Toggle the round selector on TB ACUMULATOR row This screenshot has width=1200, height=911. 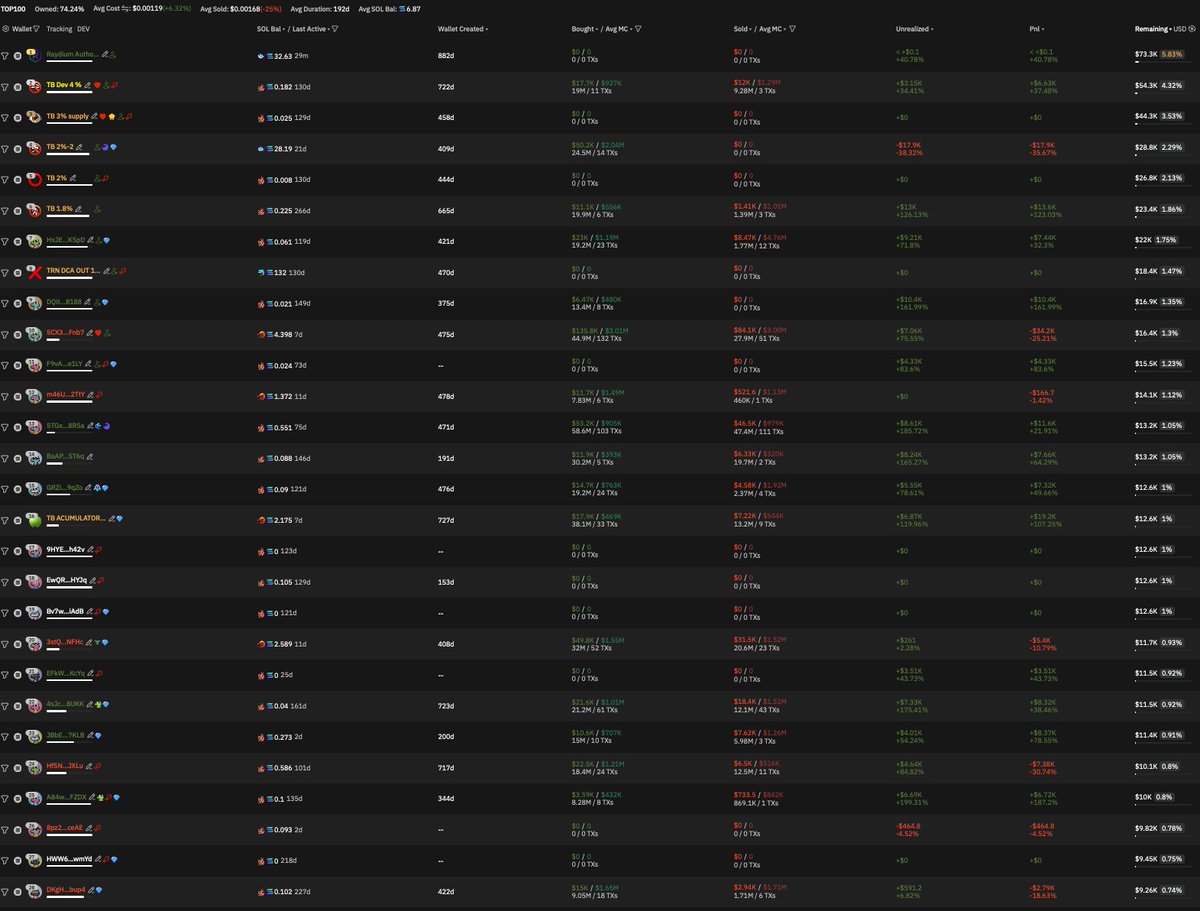(17, 520)
